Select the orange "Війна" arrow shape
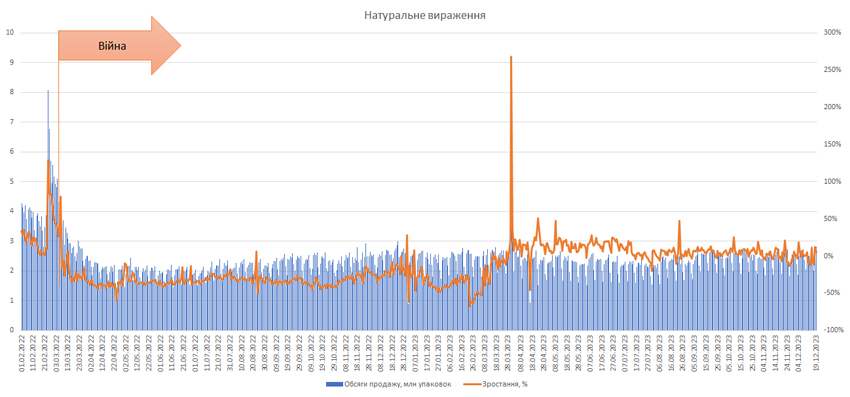The image size is (850, 397). pos(119,46)
